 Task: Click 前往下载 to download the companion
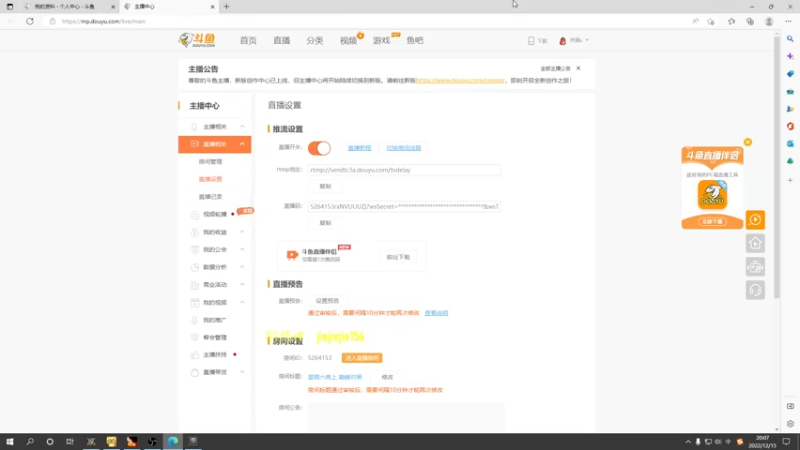(x=398, y=257)
